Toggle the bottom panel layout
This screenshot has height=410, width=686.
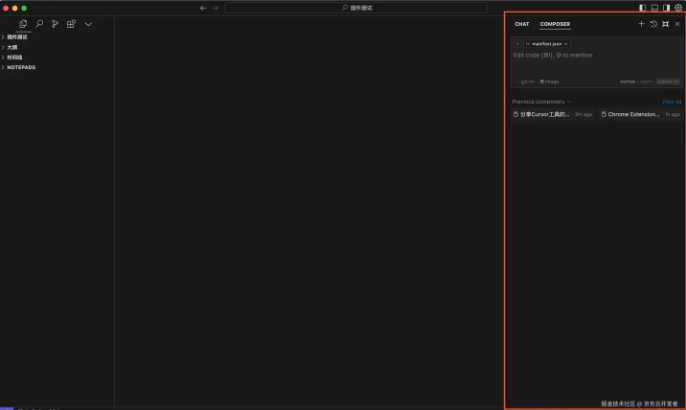tap(655, 8)
